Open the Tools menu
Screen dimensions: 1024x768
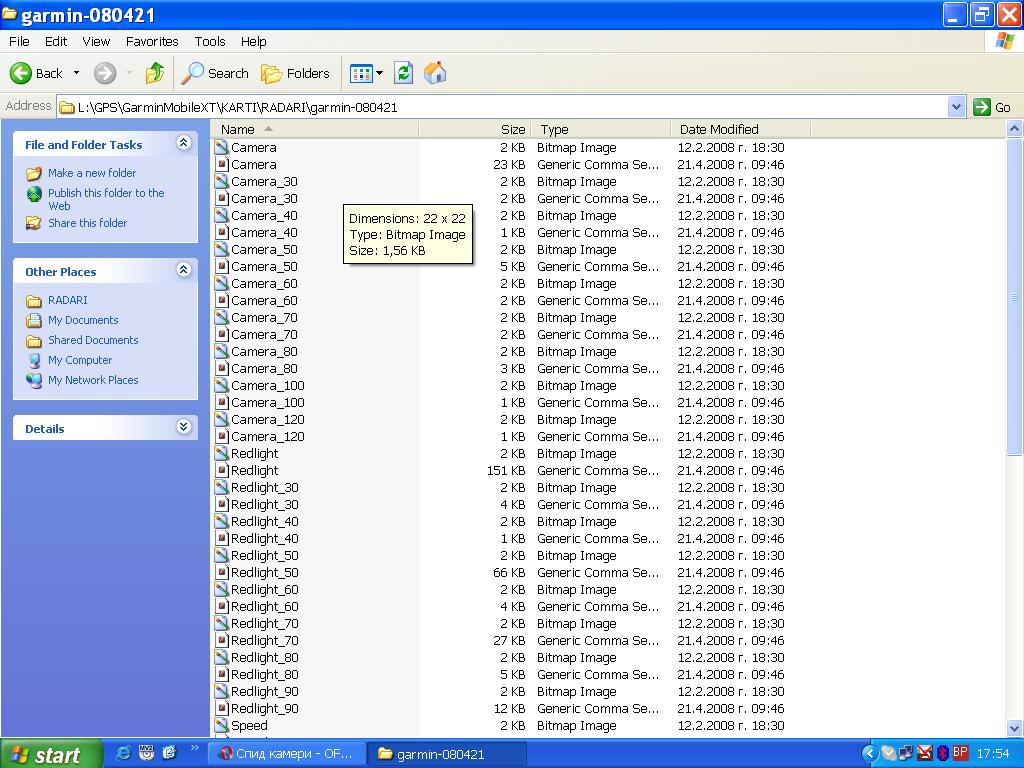pos(210,41)
